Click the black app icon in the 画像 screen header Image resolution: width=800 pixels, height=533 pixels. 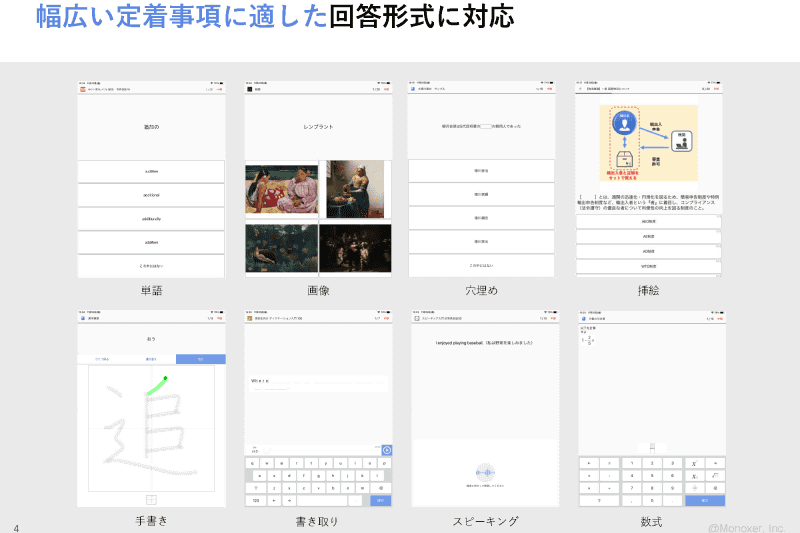[249, 89]
